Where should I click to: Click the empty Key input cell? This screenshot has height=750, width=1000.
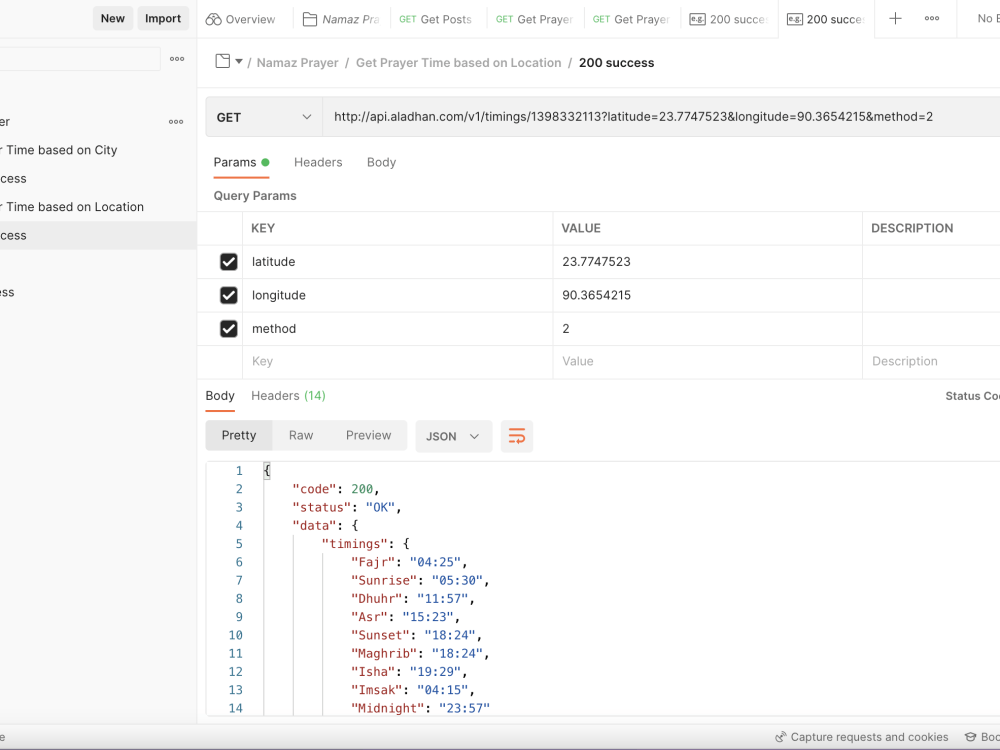point(397,362)
